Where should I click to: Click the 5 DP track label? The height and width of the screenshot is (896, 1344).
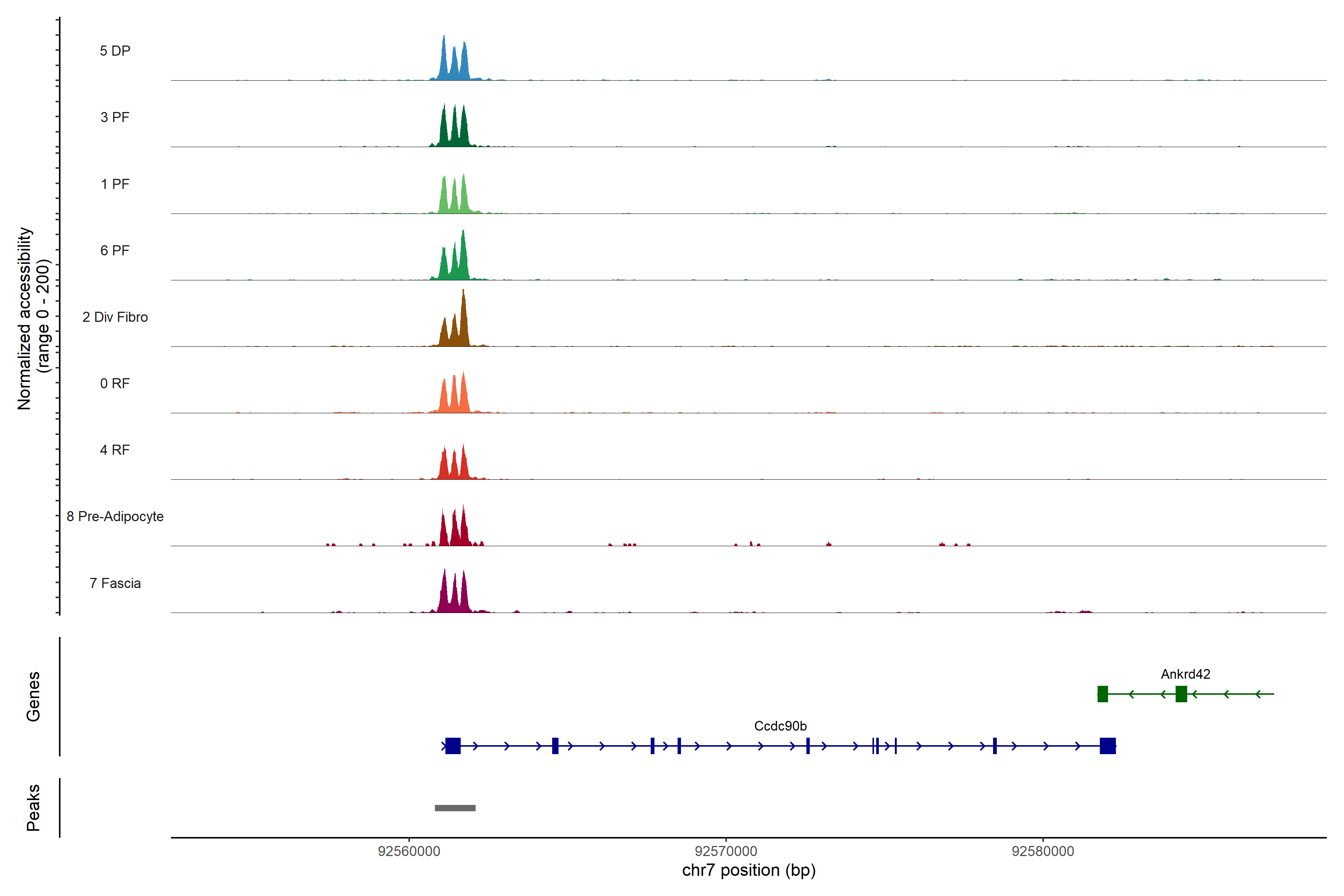click(x=115, y=51)
